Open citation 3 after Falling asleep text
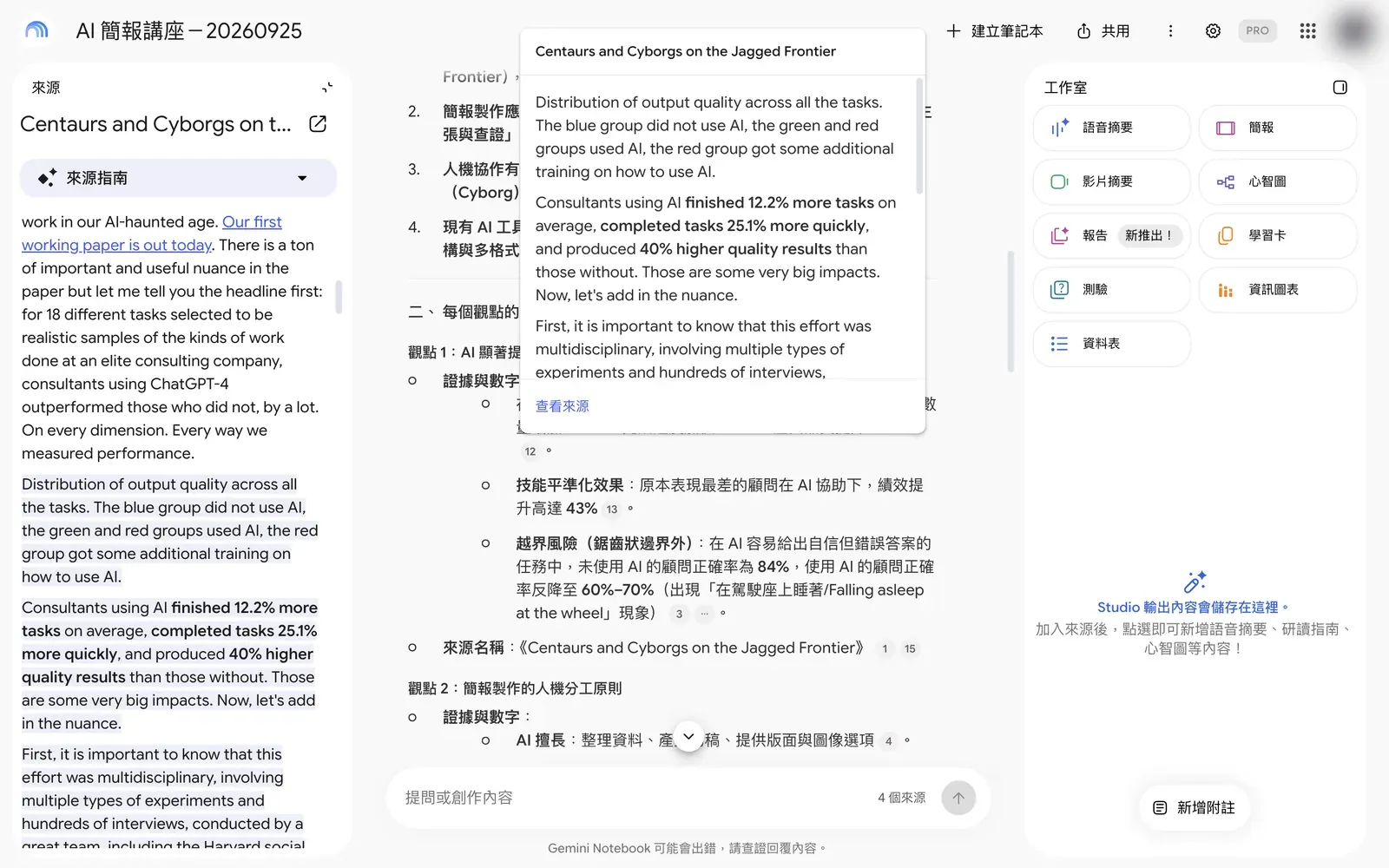Image resolution: width=1389 pixels, height=868 pixels. point(679,614)
